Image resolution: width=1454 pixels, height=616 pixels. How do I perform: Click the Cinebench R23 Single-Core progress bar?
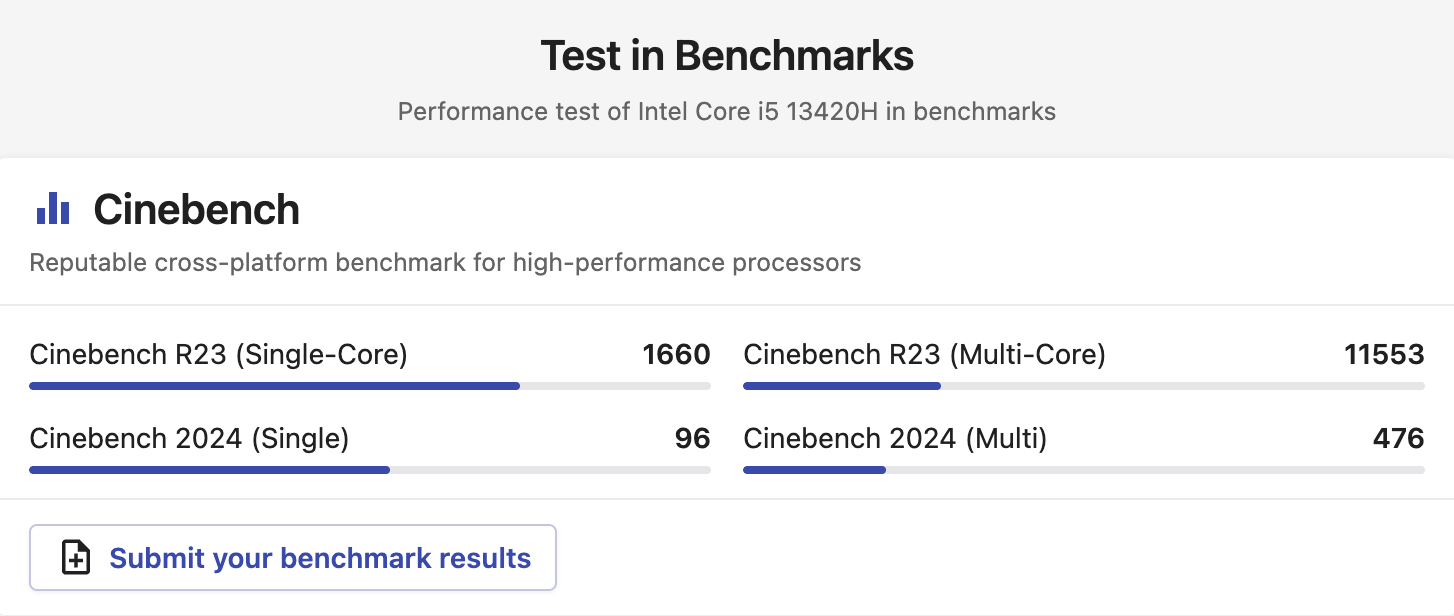point(370,386)
